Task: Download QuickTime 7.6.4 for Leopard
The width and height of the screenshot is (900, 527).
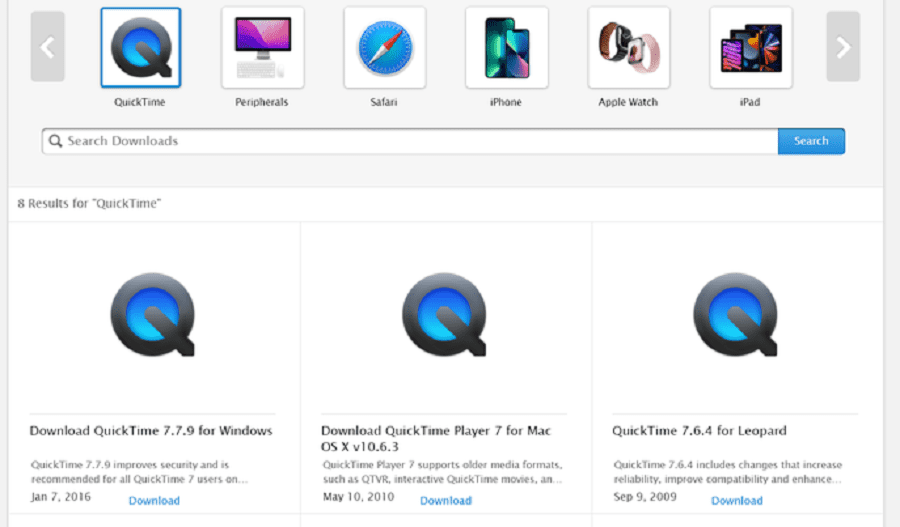Action: 736,501
